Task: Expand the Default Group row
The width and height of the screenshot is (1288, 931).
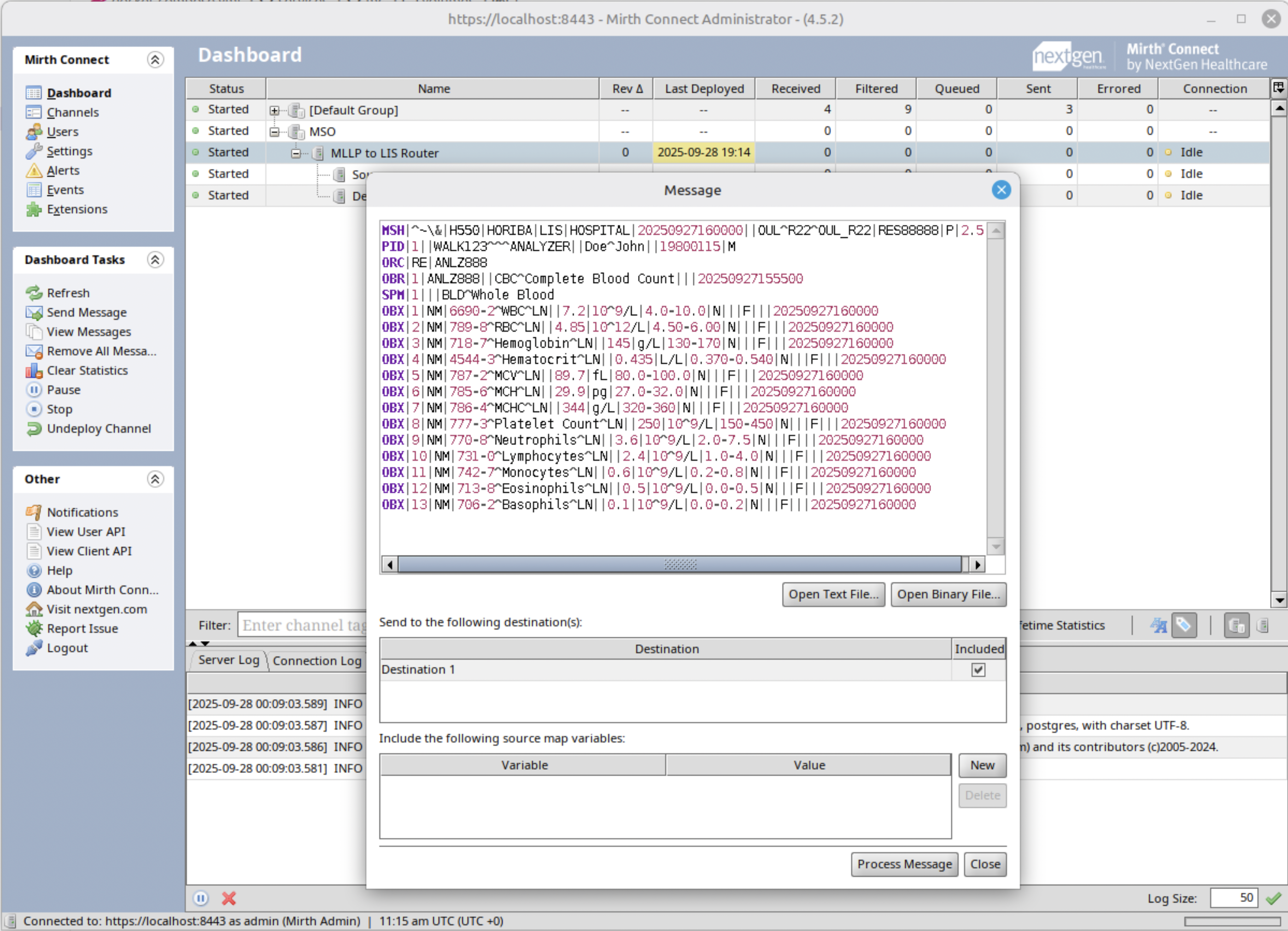Action: 275,110
